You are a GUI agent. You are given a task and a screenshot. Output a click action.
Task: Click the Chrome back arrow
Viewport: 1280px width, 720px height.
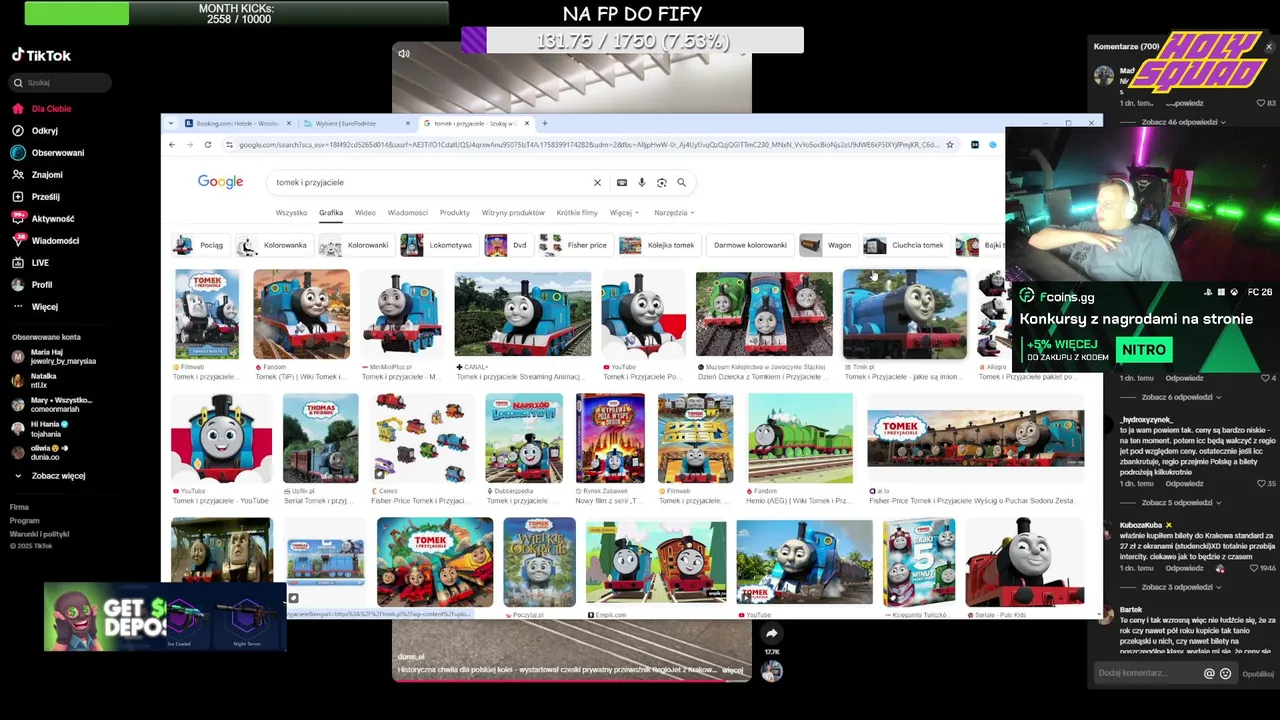172,145
